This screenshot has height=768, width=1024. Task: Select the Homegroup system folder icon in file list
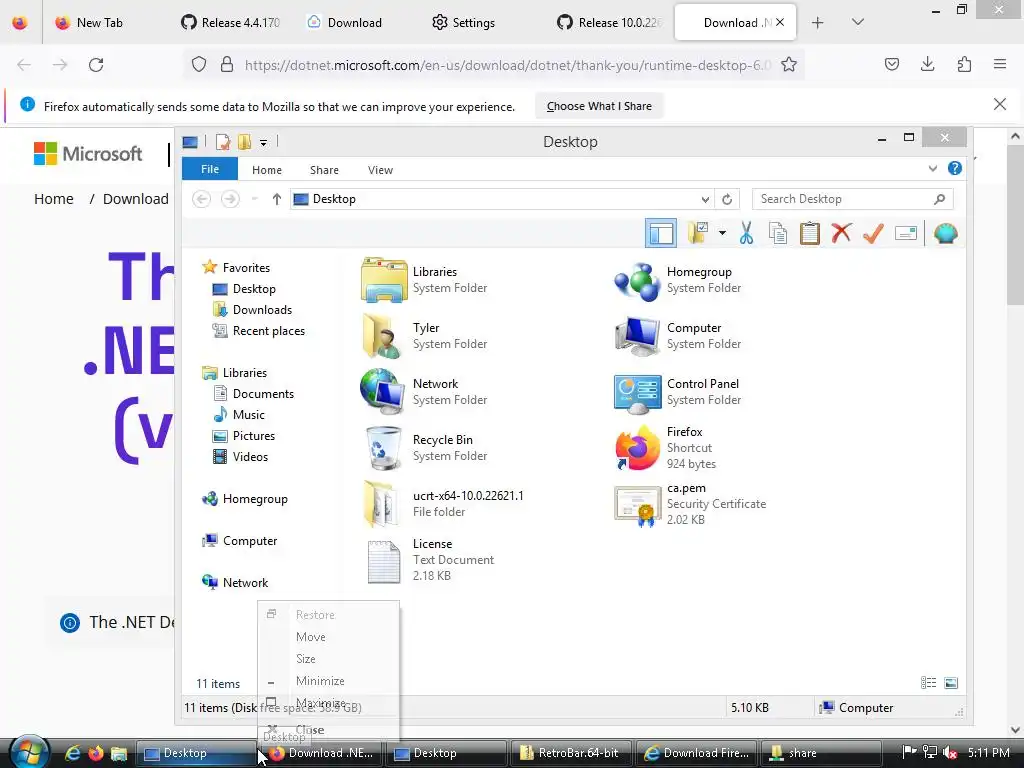[637, 281]
